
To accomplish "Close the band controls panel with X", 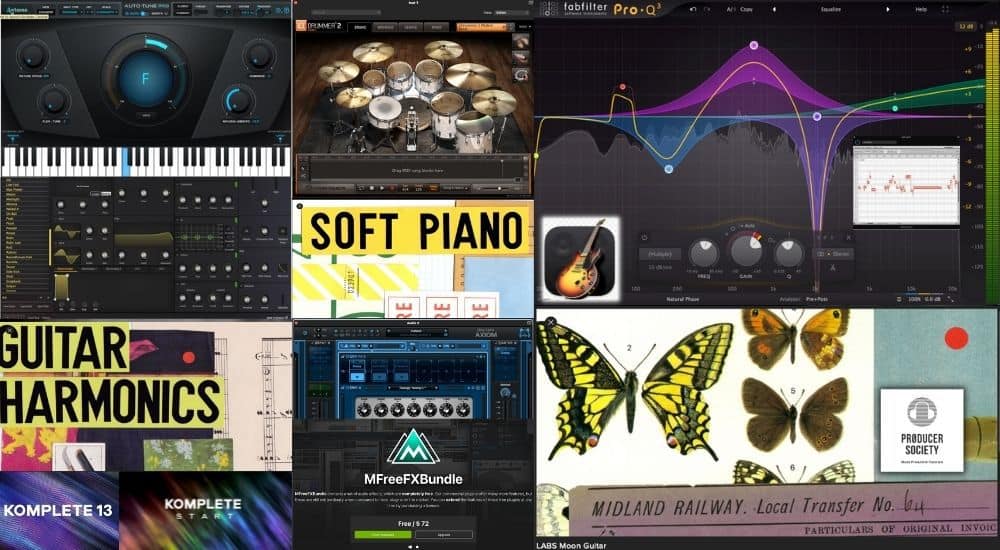I will (848, 237).
